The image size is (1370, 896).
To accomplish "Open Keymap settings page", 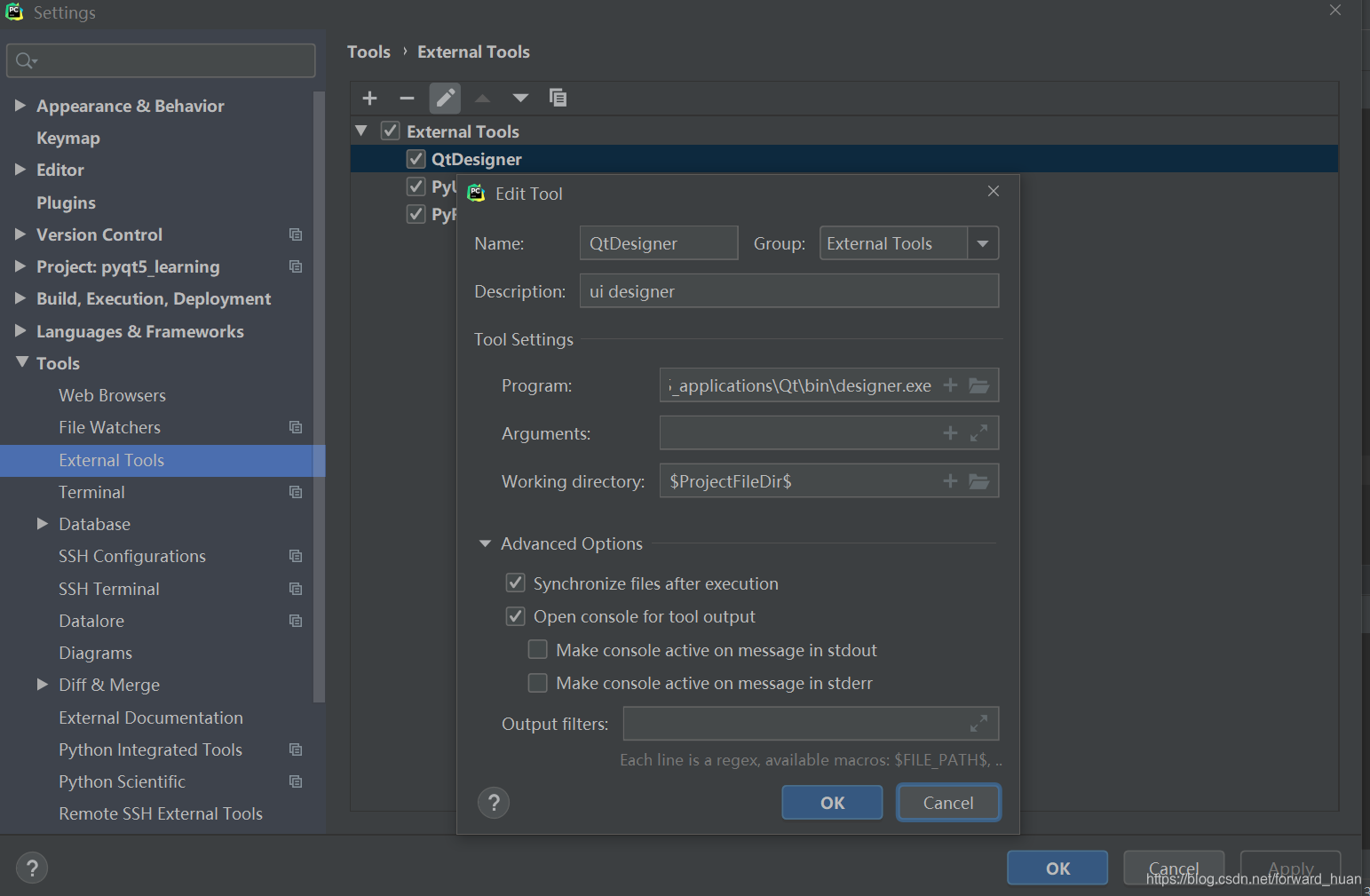I will 68,138.
